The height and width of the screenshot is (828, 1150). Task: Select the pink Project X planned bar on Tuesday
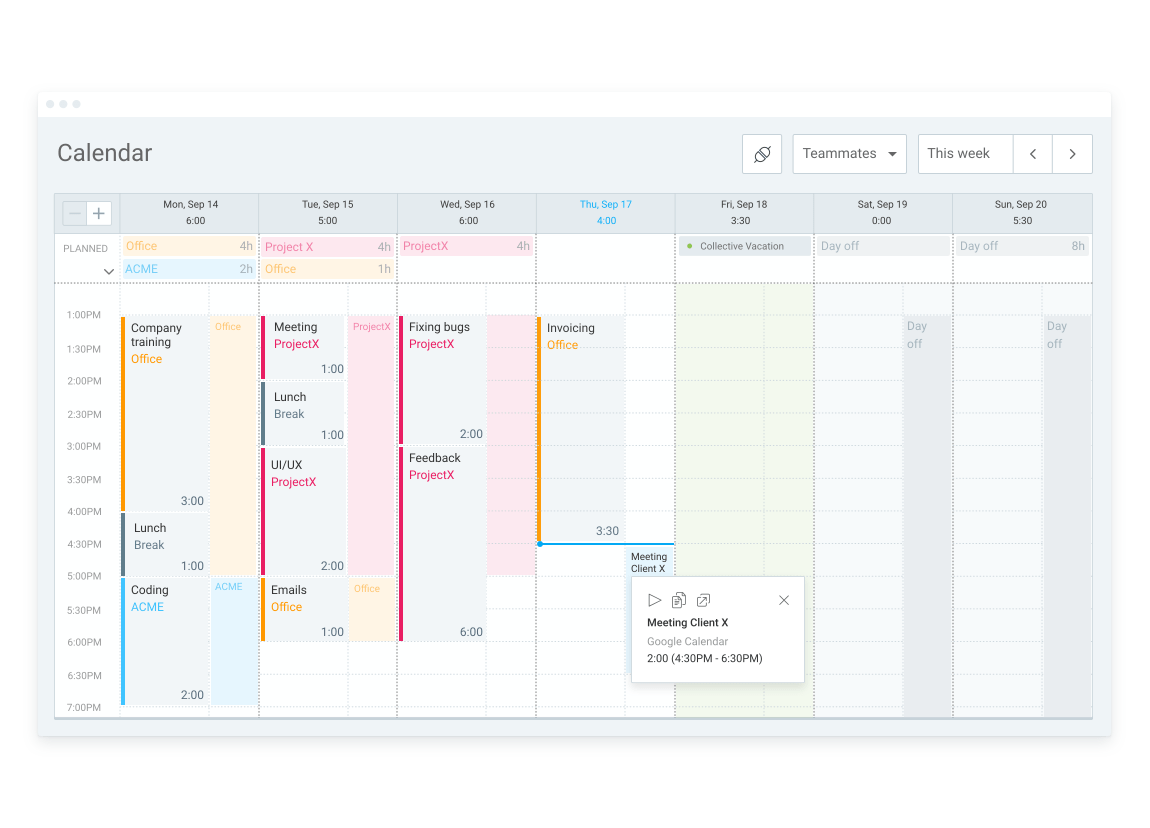(x=328, y=247)
